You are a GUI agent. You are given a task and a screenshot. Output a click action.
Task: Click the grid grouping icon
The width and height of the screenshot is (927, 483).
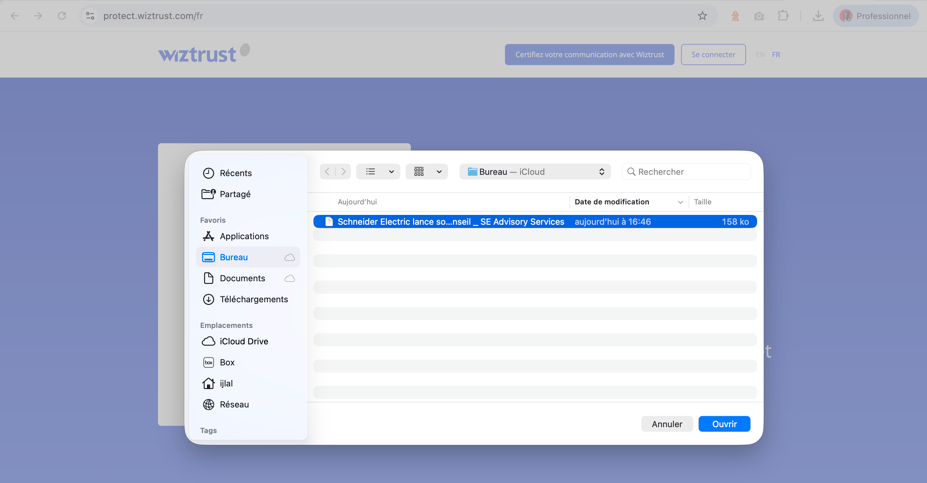tap(419, 171)
